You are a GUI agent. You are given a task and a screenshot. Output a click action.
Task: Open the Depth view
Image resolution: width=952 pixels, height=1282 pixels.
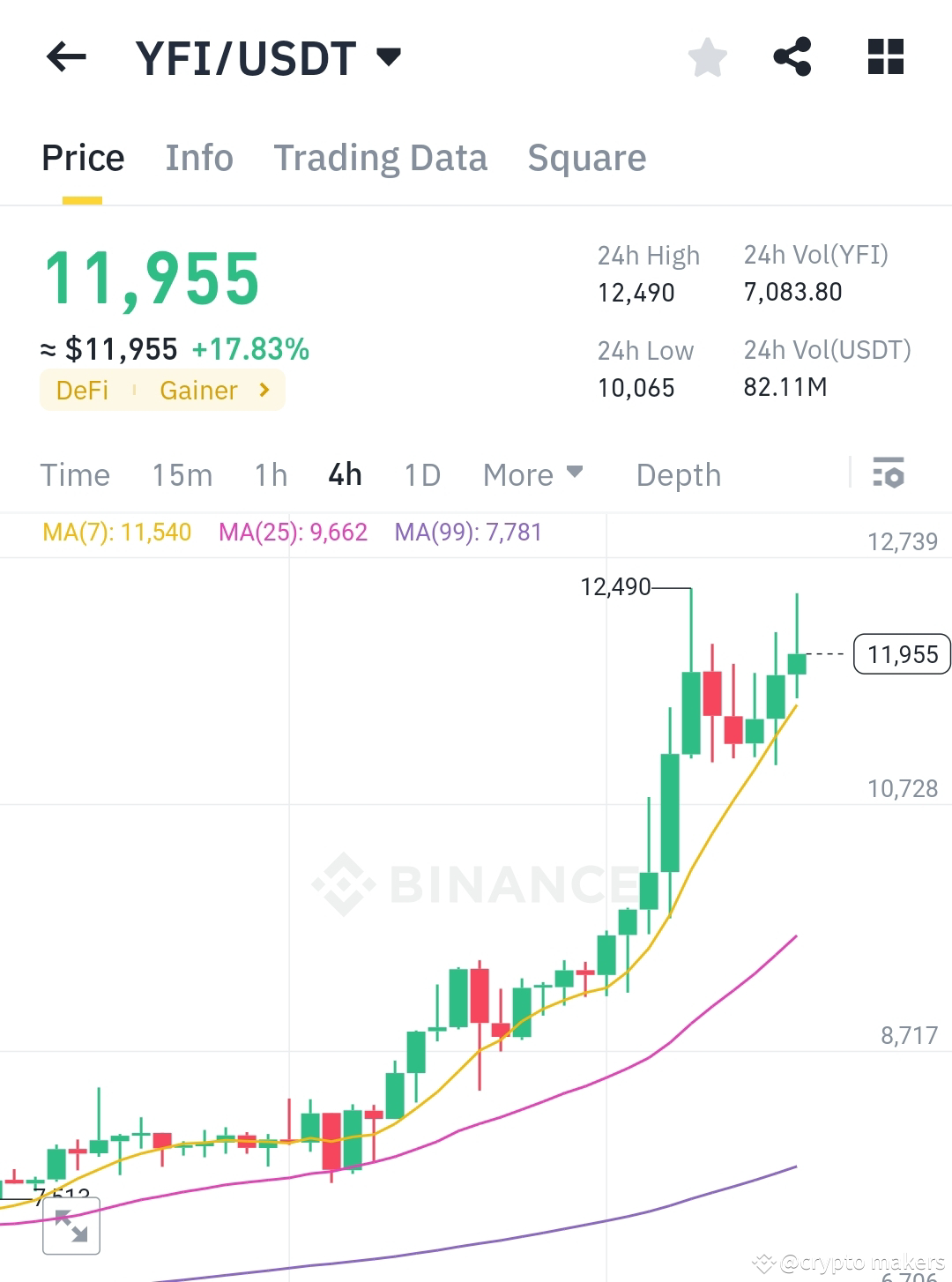click(678, 474)
